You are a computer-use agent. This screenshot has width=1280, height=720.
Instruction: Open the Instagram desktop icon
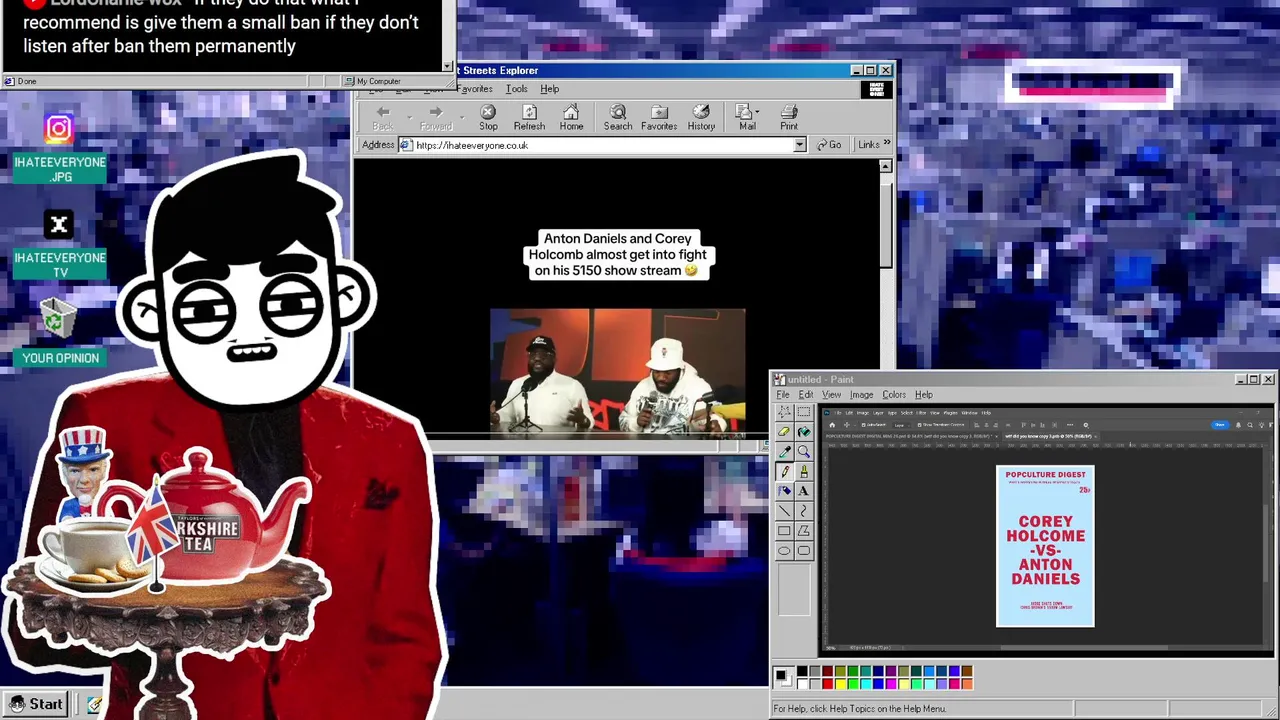point(59,128)
